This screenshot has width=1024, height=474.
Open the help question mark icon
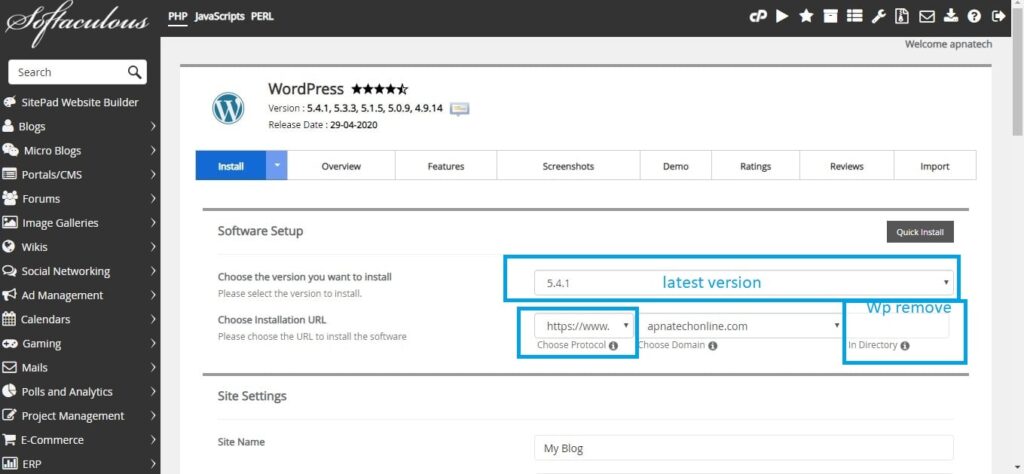(x=974, y=16)
